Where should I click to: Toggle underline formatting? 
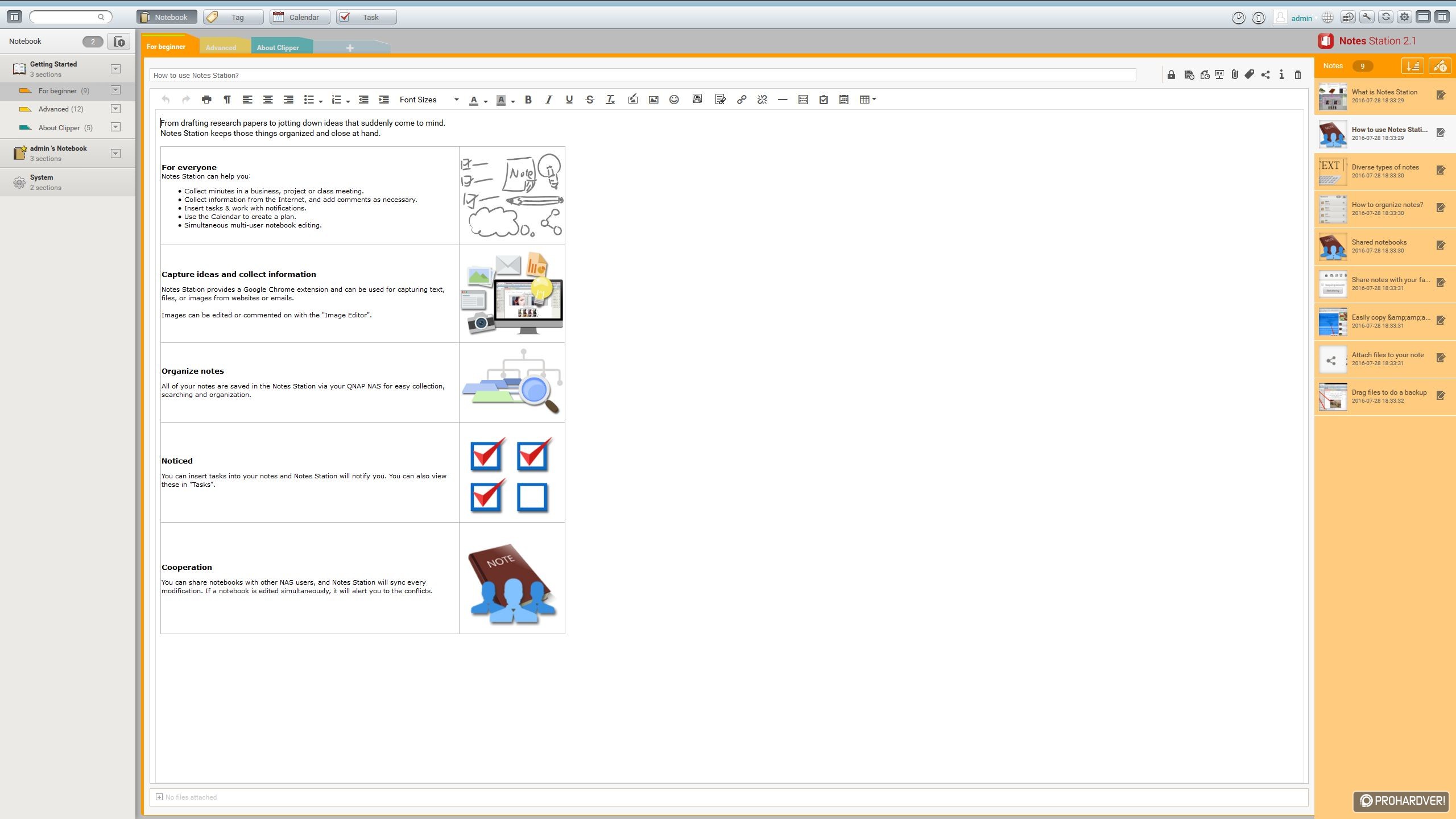click(569, 100)
